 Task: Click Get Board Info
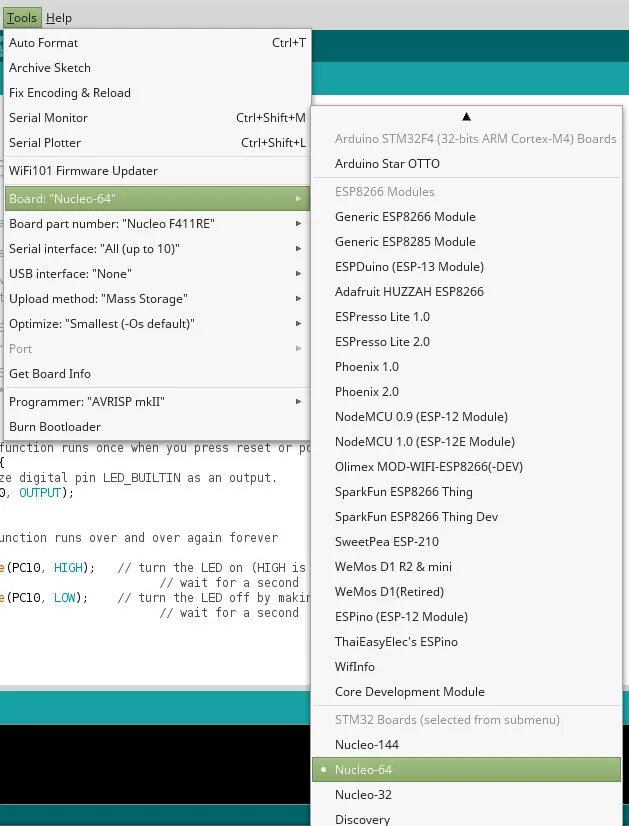click(x=157, y=373)
